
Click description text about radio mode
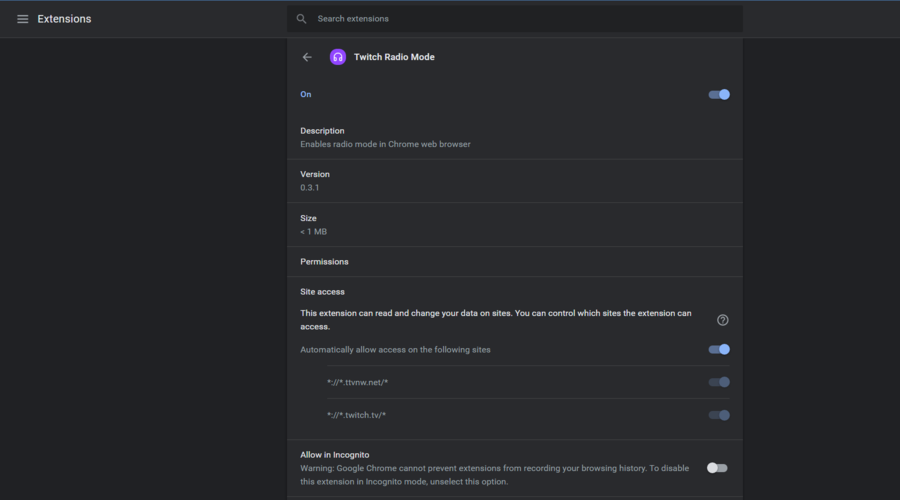(x=385, y=144)
